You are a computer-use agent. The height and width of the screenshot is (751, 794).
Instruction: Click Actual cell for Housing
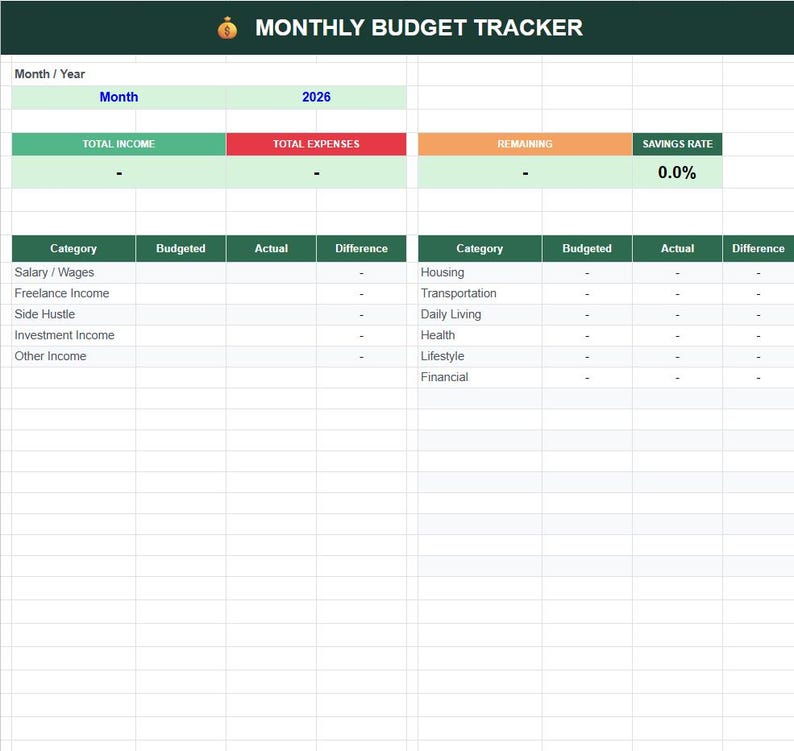pos(678,272)
